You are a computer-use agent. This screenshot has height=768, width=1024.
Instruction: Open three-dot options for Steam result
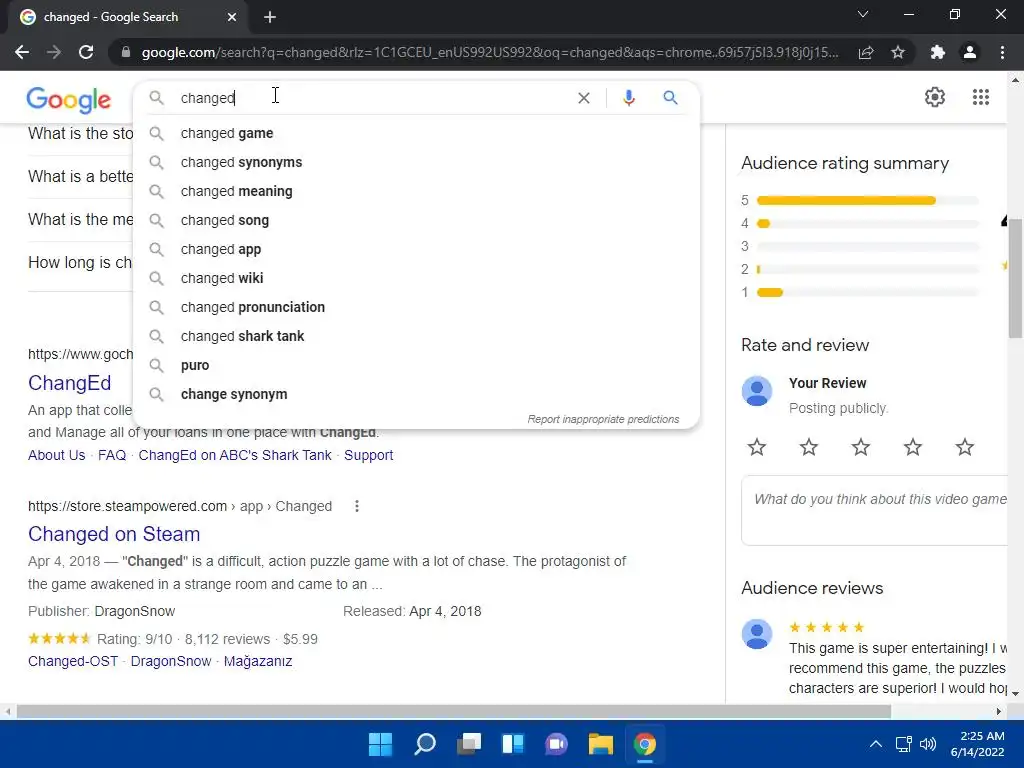[x=357, y=506]
